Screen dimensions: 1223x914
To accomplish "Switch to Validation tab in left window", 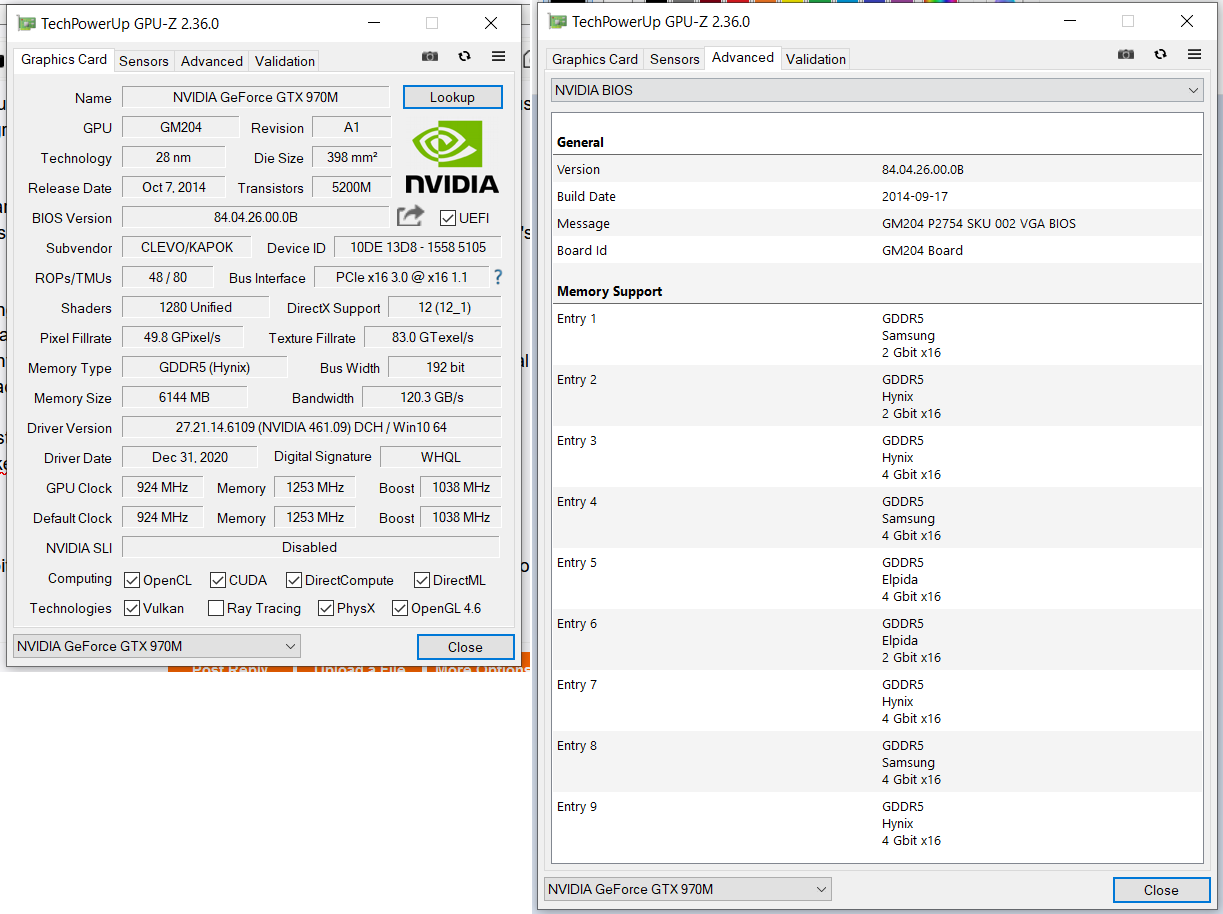I will [285, 61].
